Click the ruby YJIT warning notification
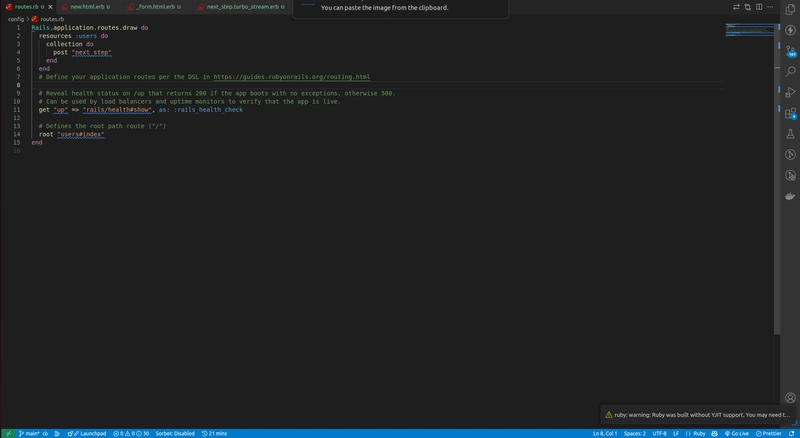Screen dimensions: 800x438 (697, 415)
